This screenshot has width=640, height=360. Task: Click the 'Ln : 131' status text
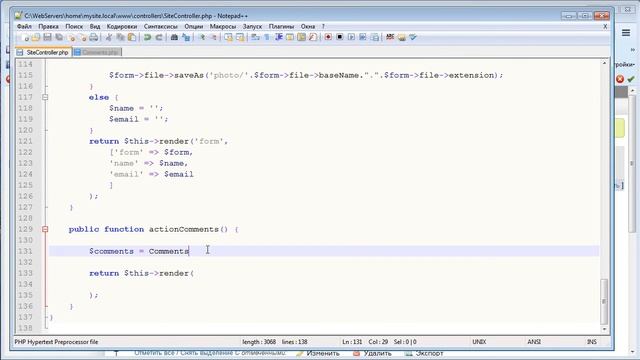[352, 342]
